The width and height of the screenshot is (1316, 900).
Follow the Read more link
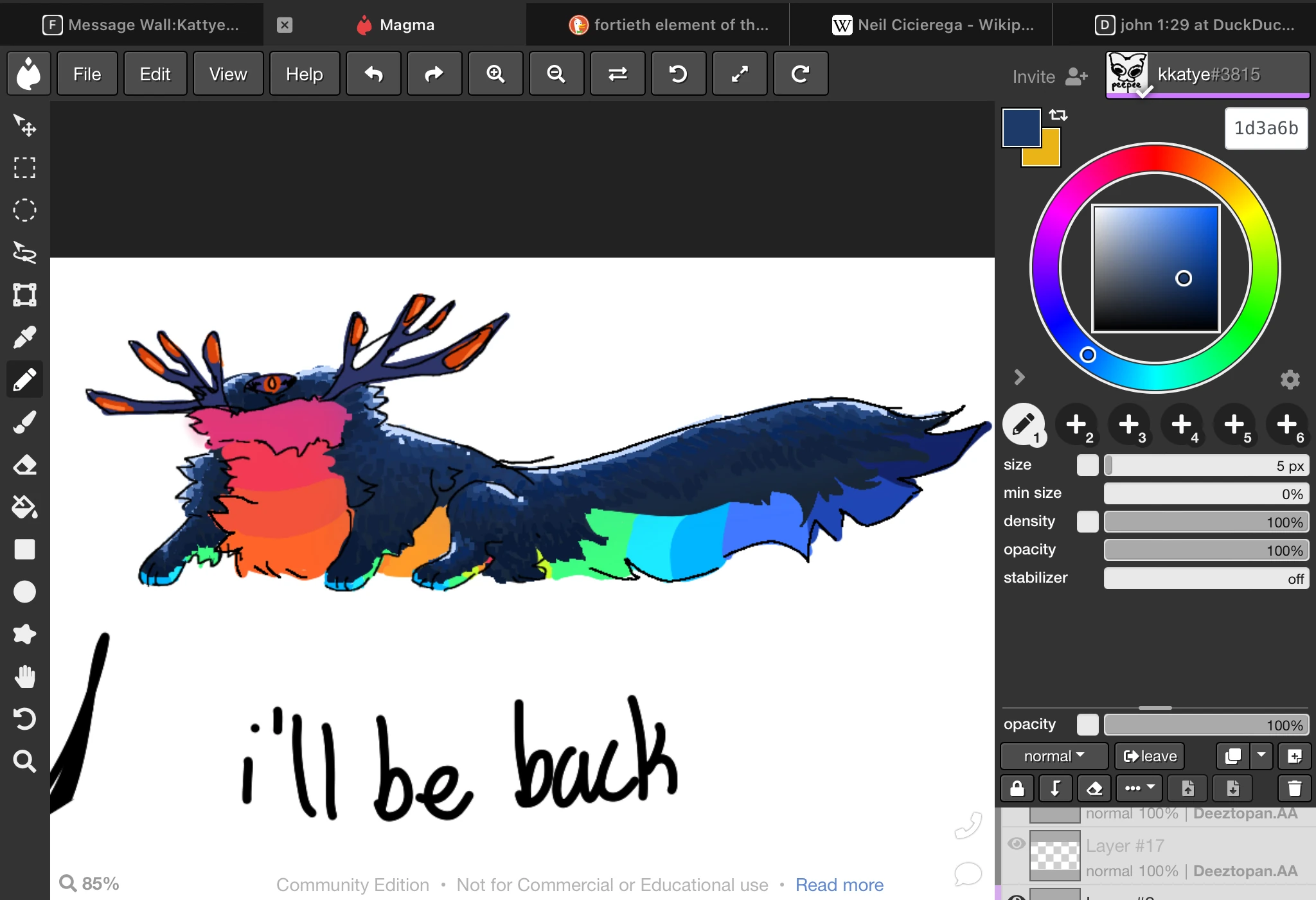839,885
